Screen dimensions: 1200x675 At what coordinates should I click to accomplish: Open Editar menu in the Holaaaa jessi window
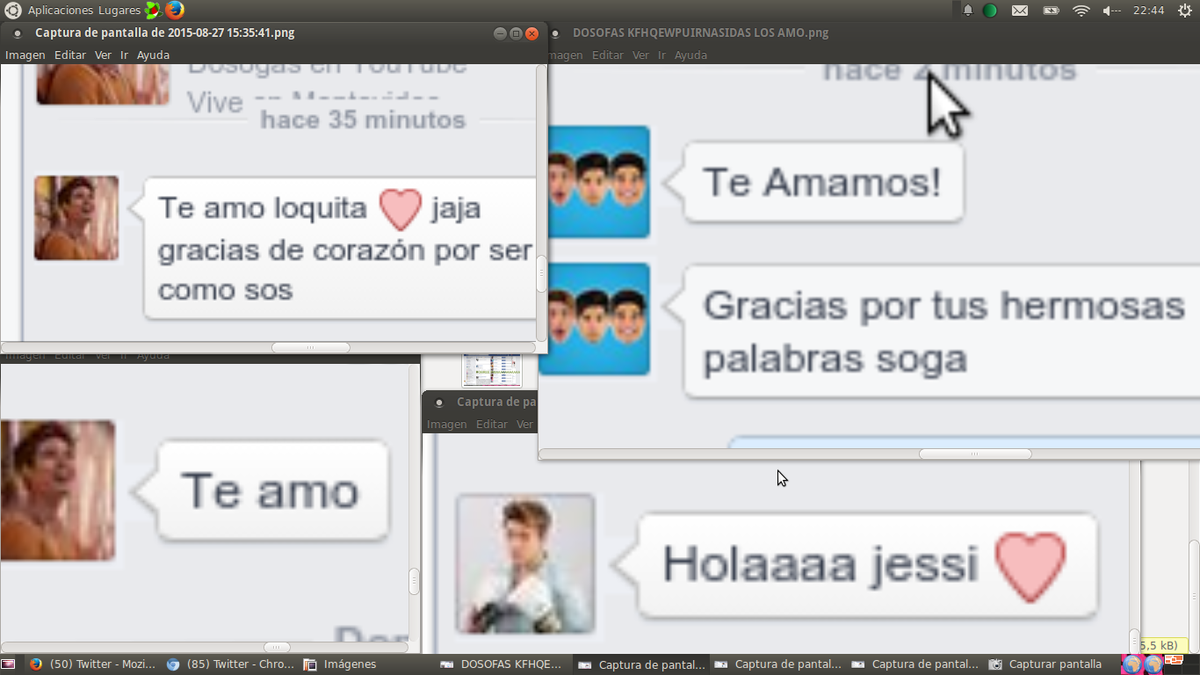(492, 424)
